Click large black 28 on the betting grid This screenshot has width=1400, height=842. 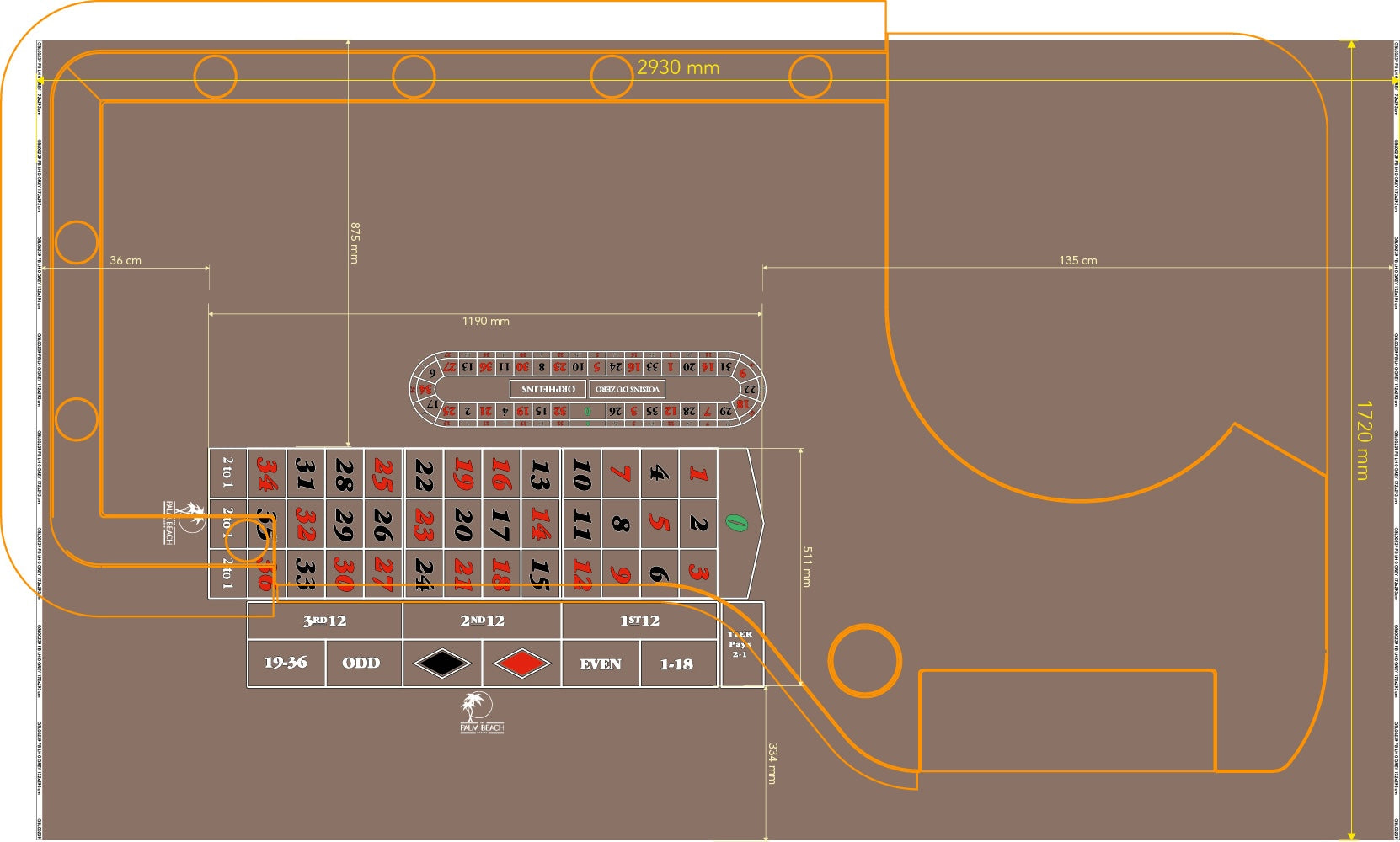(x=345, y=473)
